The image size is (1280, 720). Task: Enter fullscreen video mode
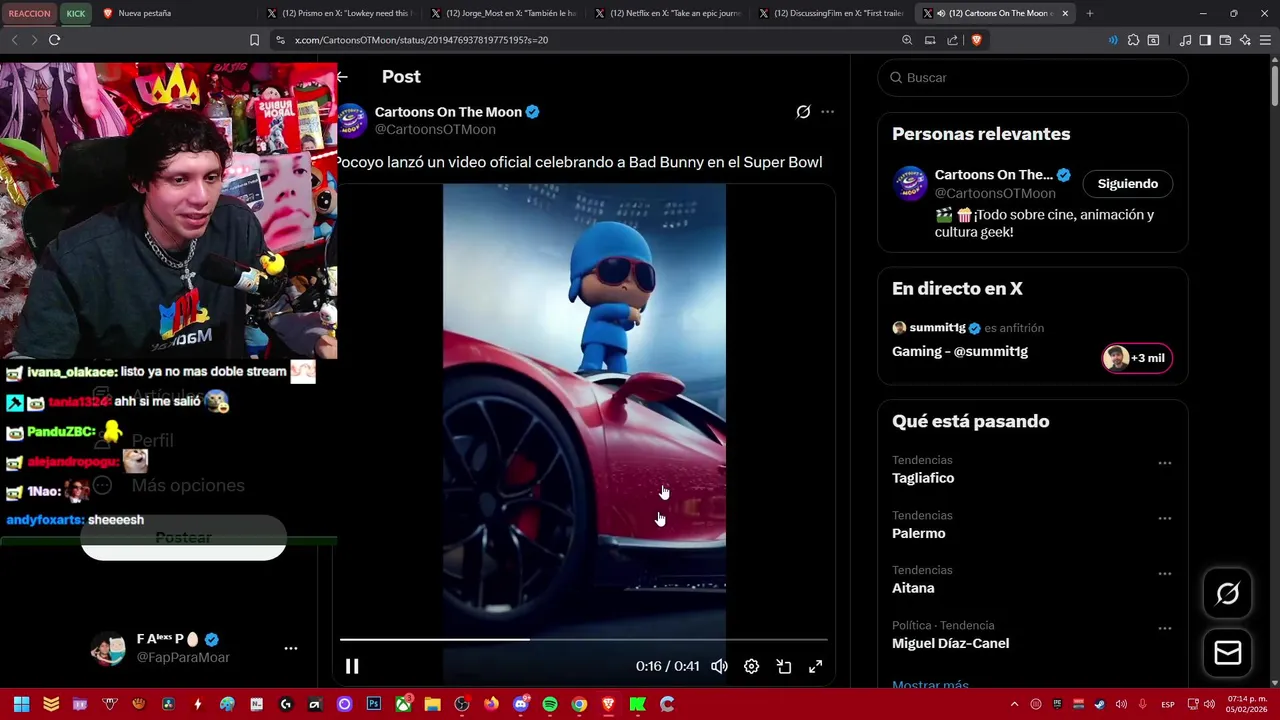pyautogui.click(x=816, y=666)
